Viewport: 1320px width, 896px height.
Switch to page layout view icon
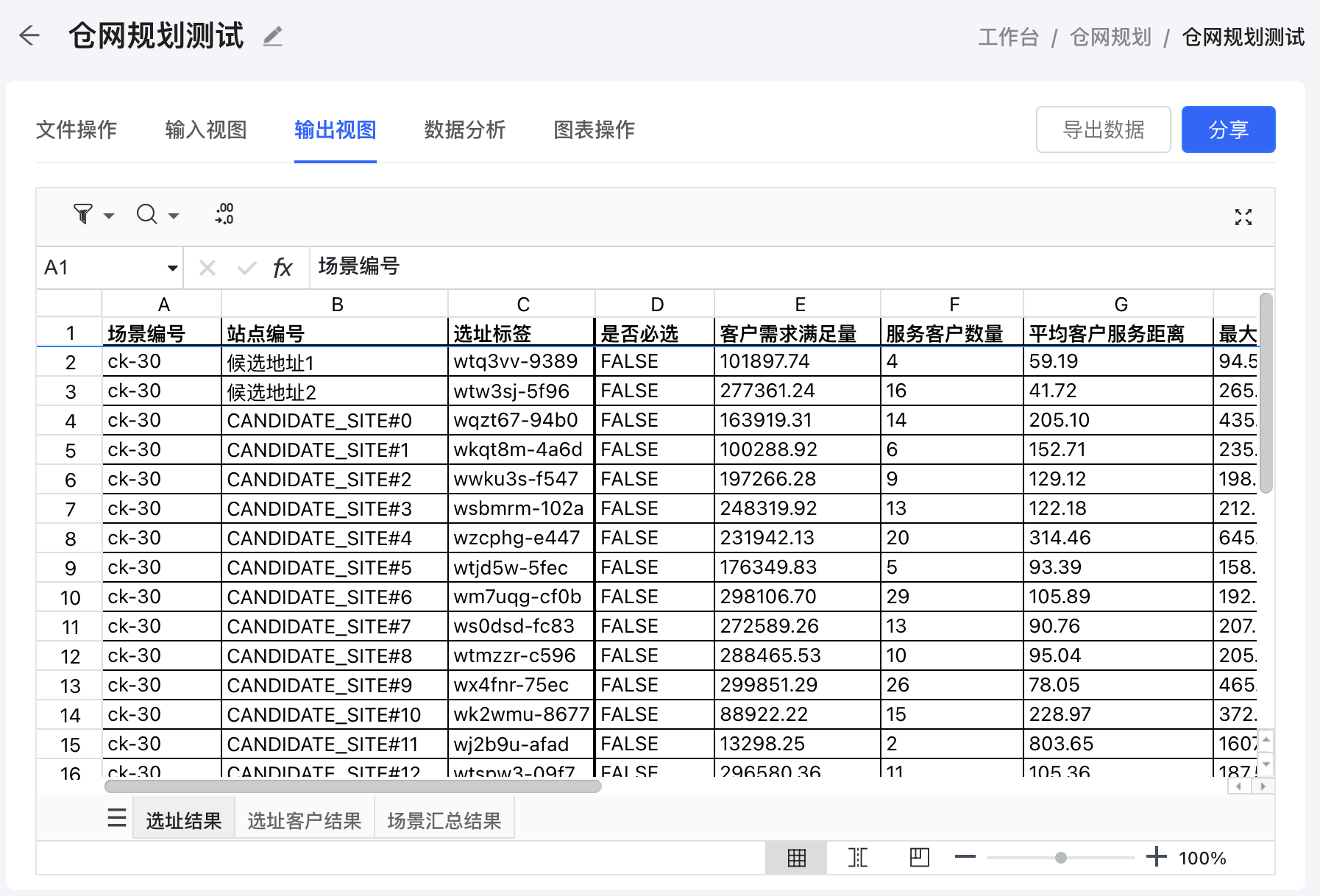(x=919, y=858)
